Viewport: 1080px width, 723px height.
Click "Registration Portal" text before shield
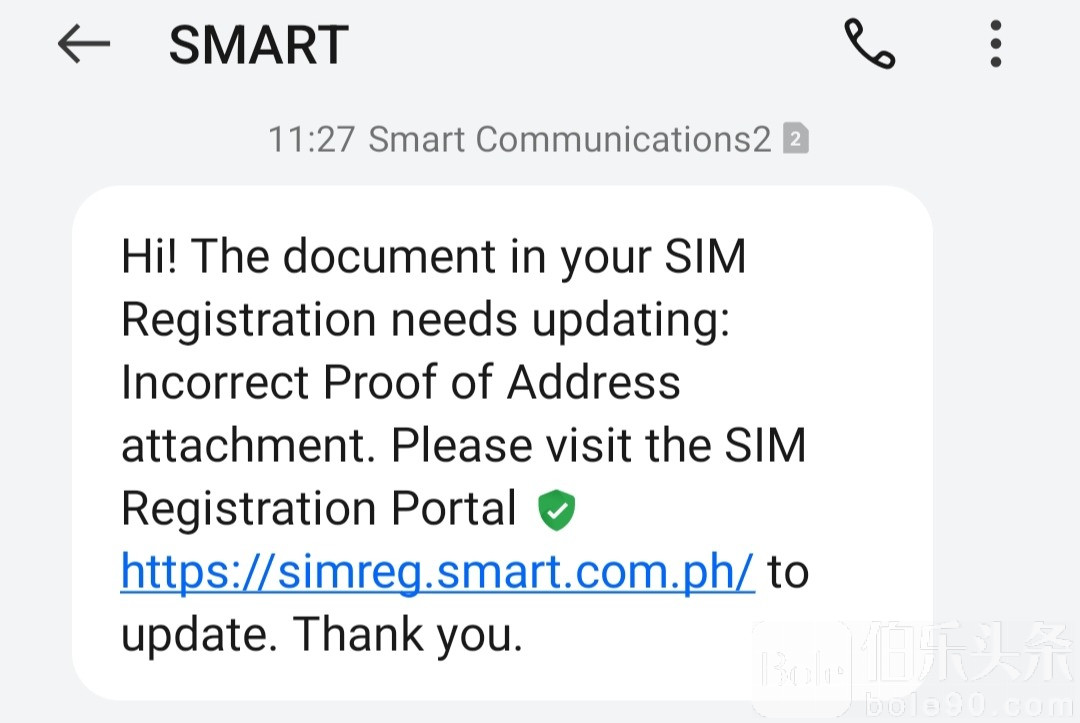click(x=318, y=509)
